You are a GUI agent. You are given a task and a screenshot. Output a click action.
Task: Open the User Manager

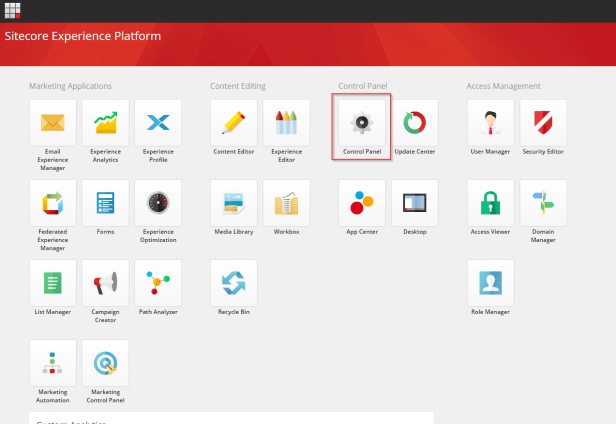(x=490, y=123)
